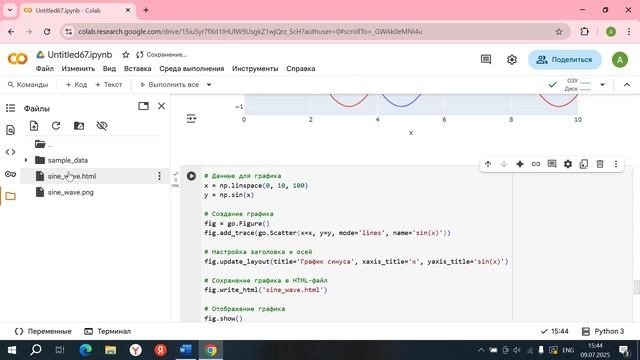Select the Files folder sidebar icon
This screenshot has height=360, width=640.
(11, 196)
